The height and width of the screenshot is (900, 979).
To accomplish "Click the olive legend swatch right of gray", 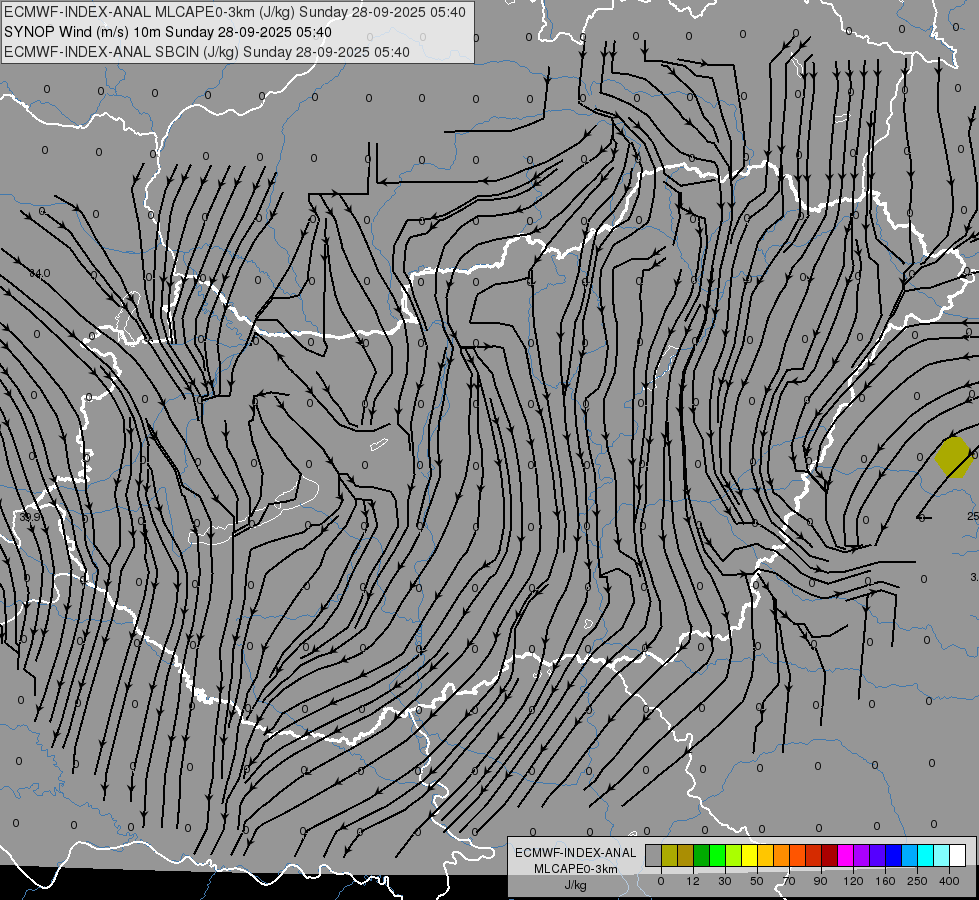I will (x=669, y=855).
